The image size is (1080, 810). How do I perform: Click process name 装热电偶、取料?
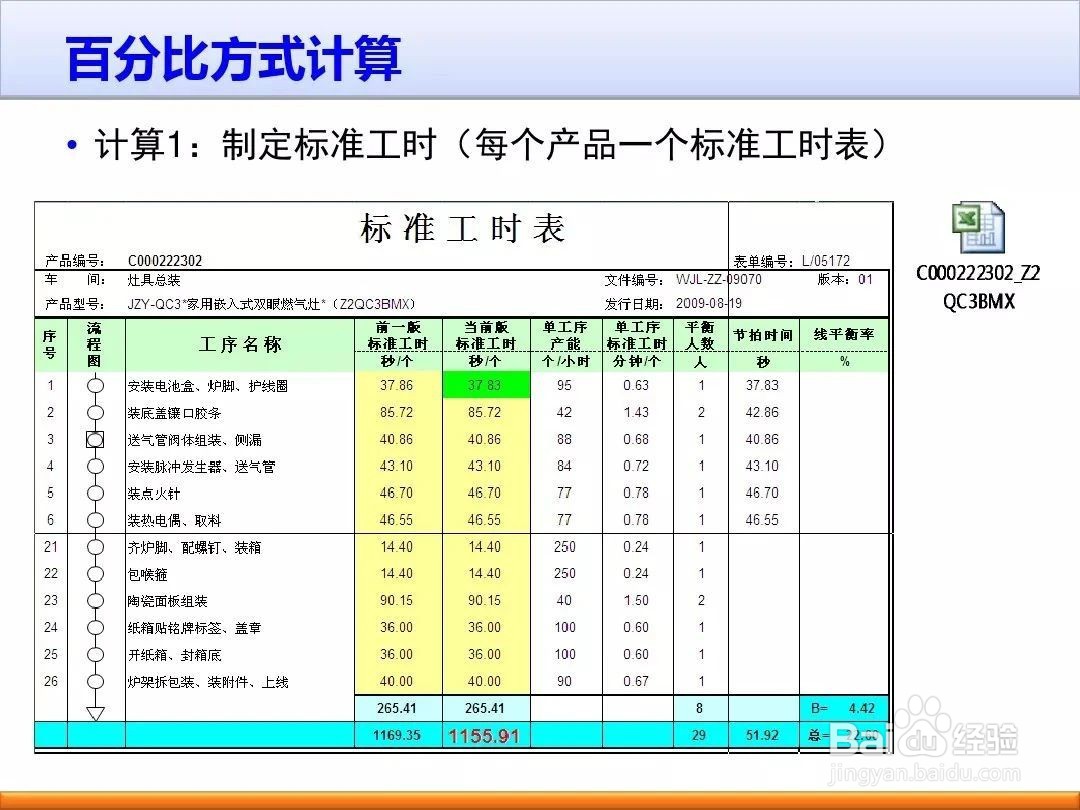(174, 521)
